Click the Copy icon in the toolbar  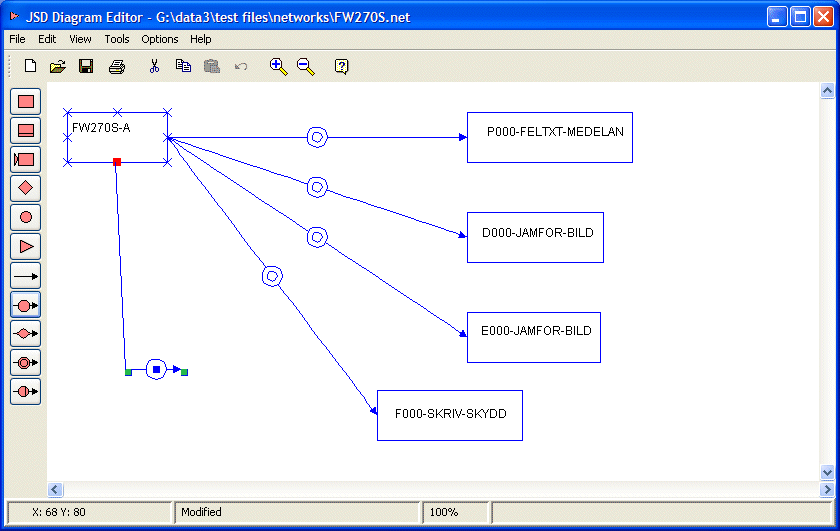tap(183, 67)
